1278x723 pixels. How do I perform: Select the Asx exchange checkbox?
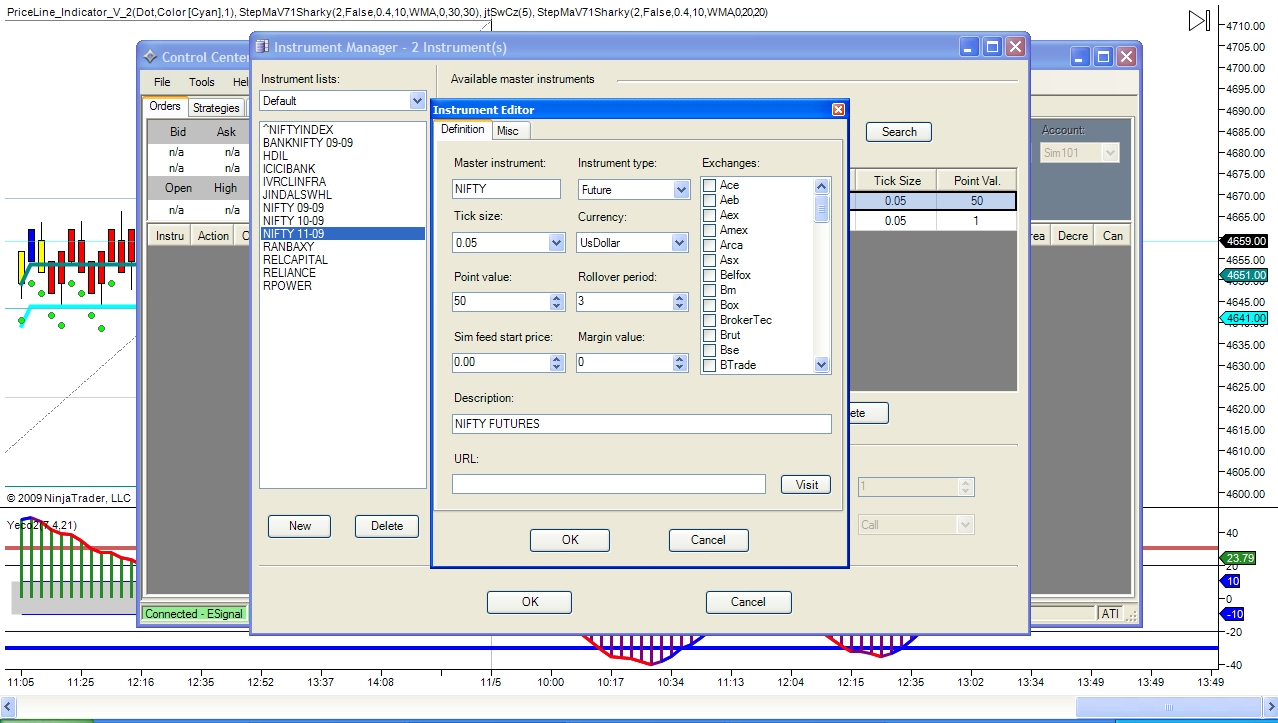709,260
